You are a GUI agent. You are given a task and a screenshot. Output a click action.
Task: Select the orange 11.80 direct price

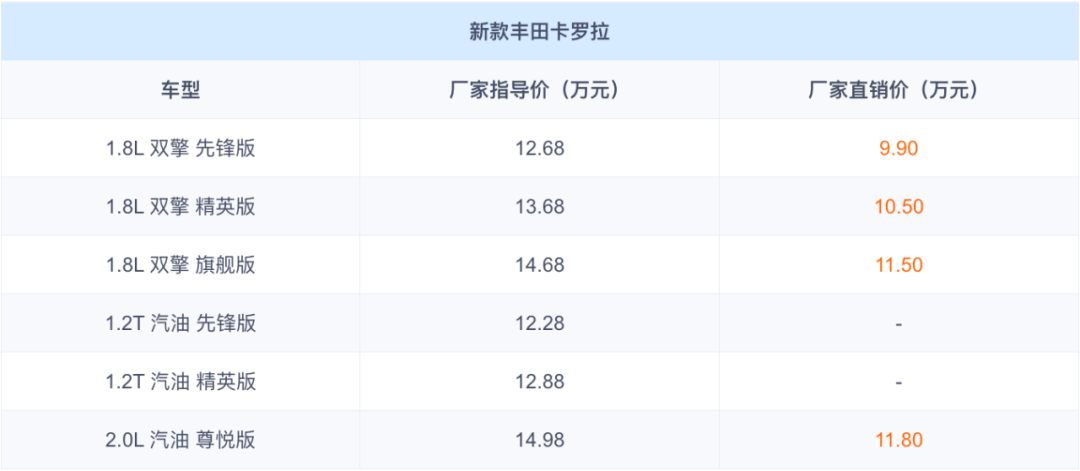[898, 439]
